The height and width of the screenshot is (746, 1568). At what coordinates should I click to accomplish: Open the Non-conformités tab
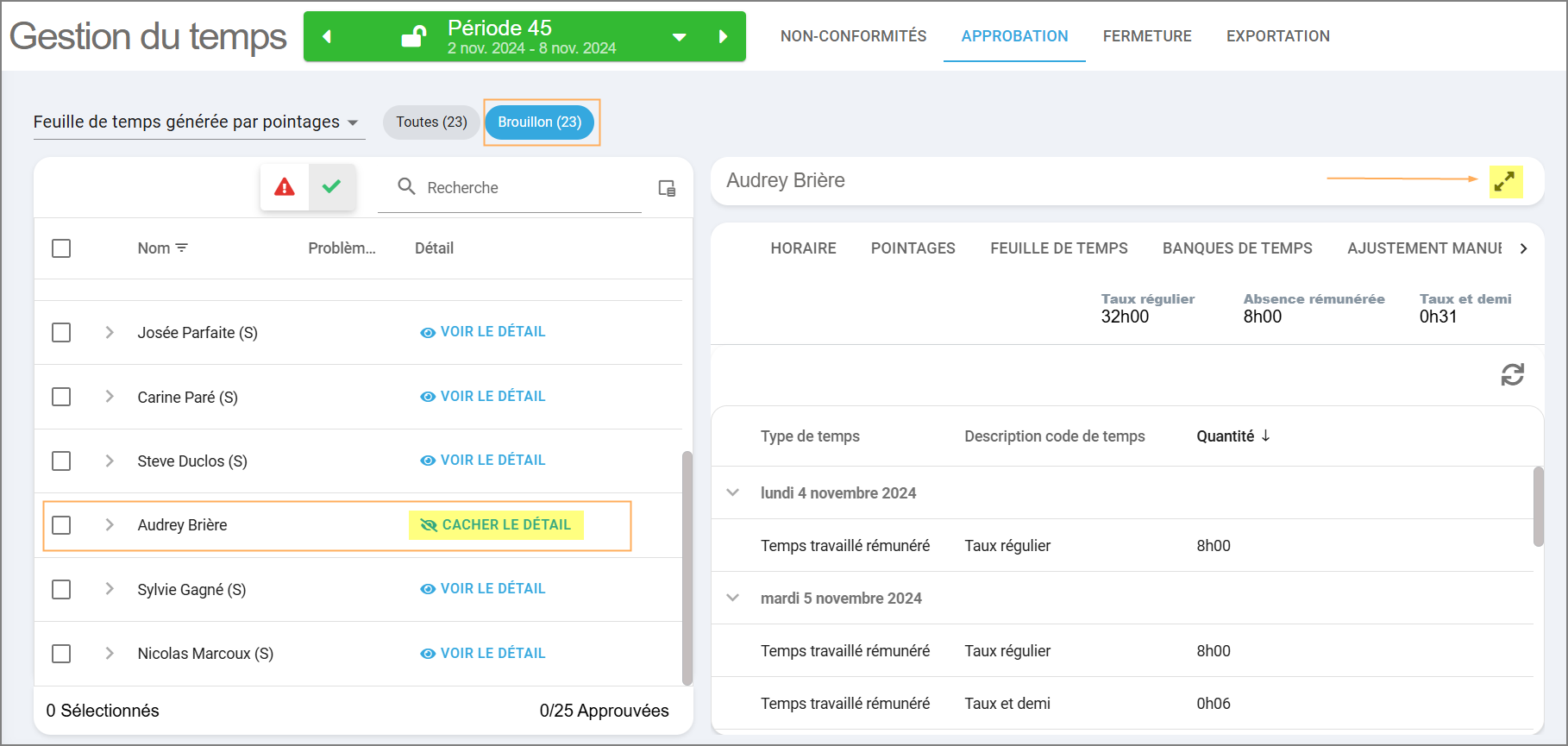click(x=854, y=36)
